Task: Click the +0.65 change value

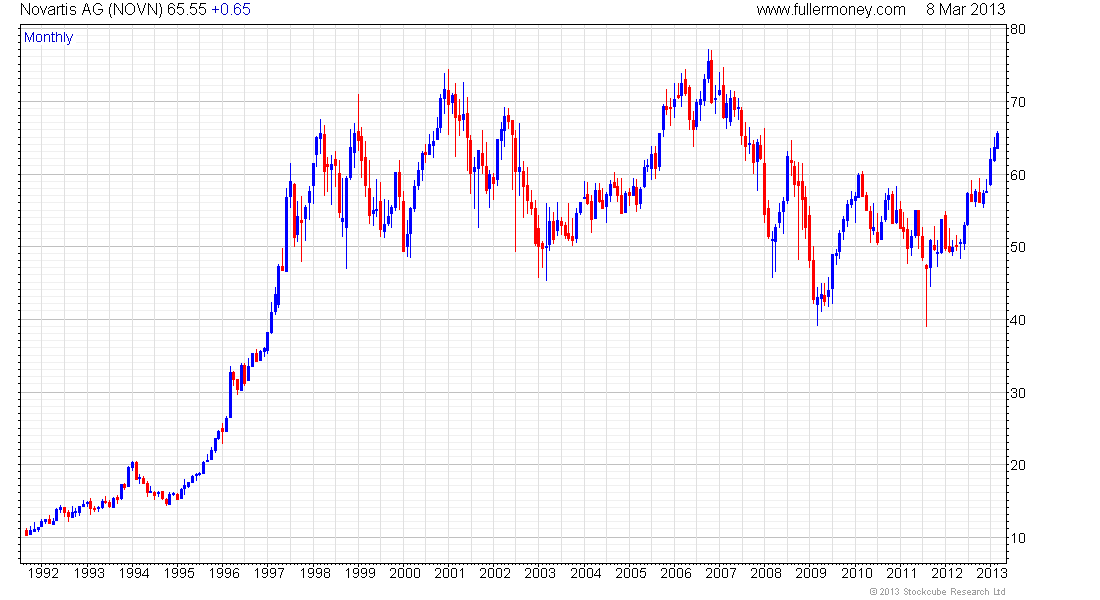Action: [x=231, y=10]
